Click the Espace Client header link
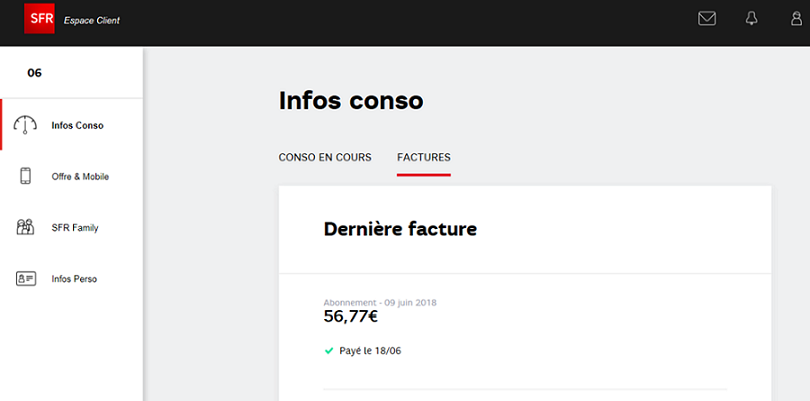 pos(91,21)
